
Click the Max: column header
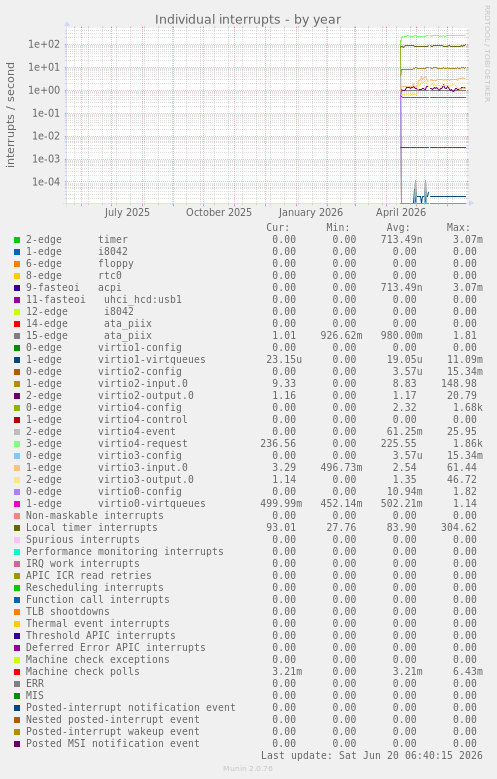[458, 228]
